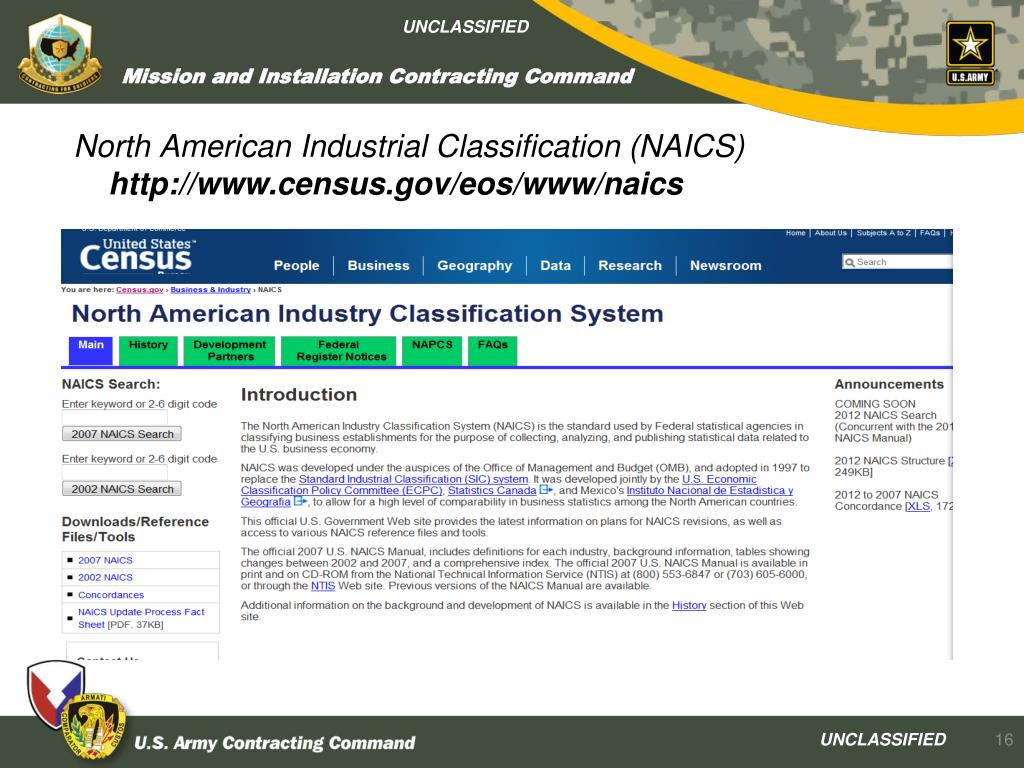The height and width of the screenshot is (768, 1024).
Task: Select the Main tab
Action: [x=91, y=350]
